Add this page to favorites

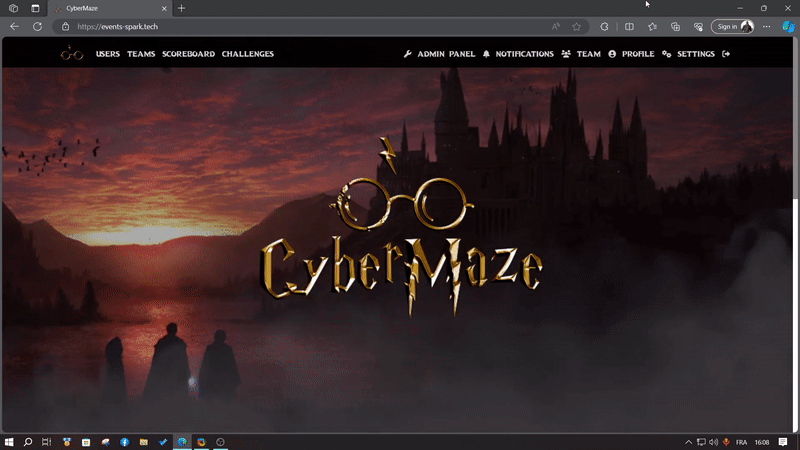tap(577, 27)
